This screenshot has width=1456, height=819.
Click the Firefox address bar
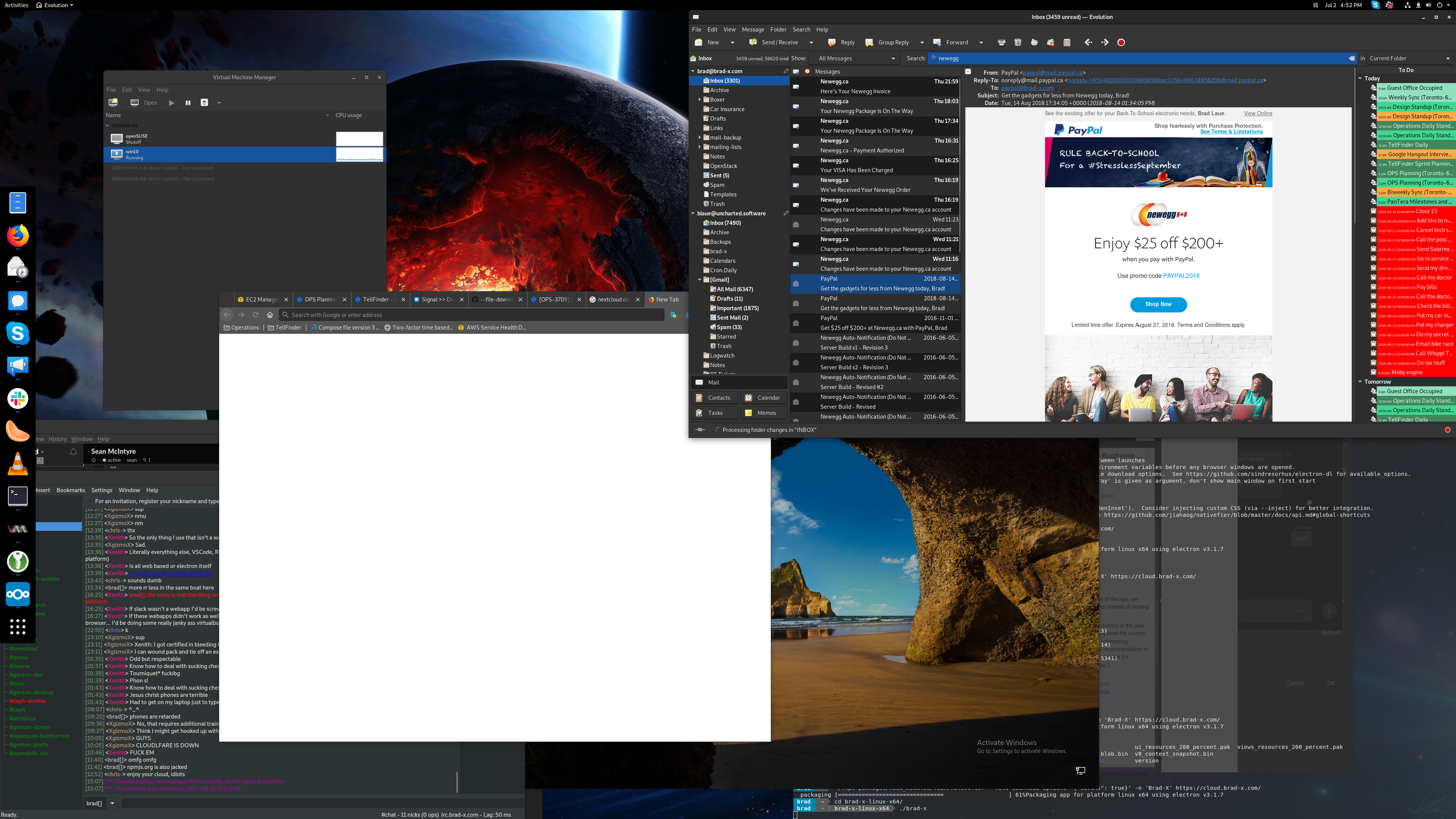click(472, 315)
